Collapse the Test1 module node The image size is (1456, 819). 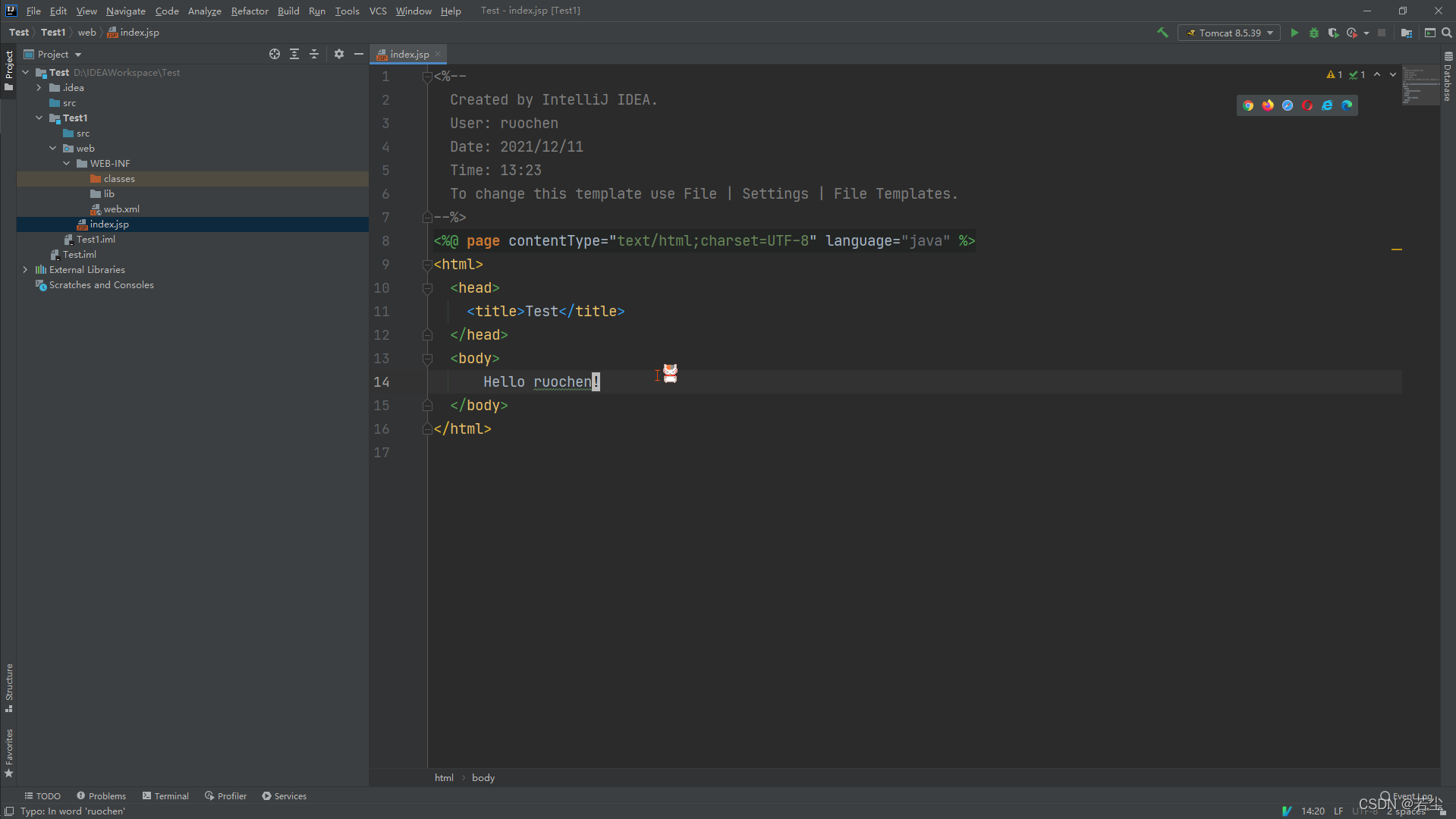(39, 118)
